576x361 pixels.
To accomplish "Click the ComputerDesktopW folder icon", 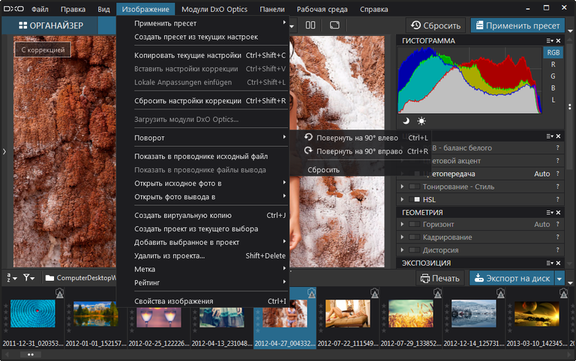I will (50, 278).
